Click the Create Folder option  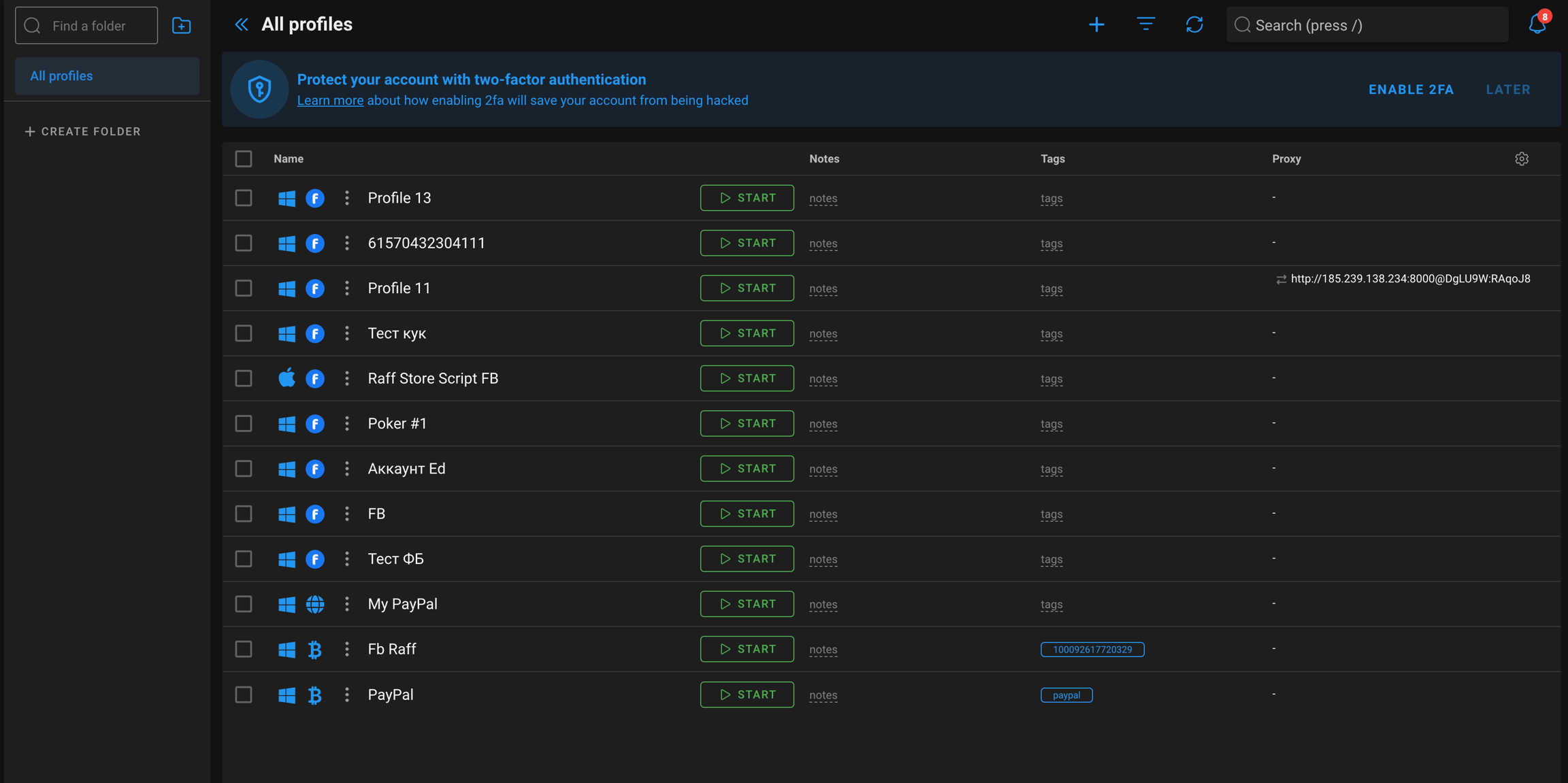pos(83,131)
